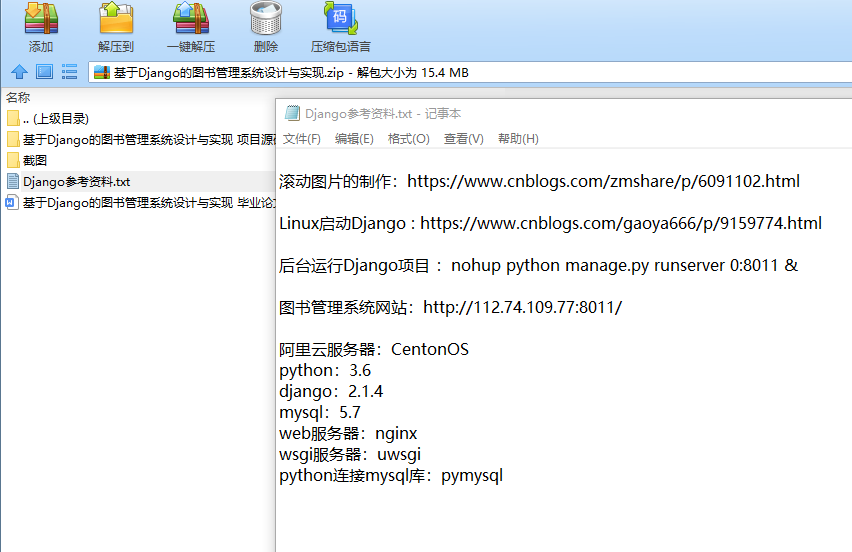Go up one level with blue arrow
The height and width of the screenshot is (552, 852).
pos(19,72)
